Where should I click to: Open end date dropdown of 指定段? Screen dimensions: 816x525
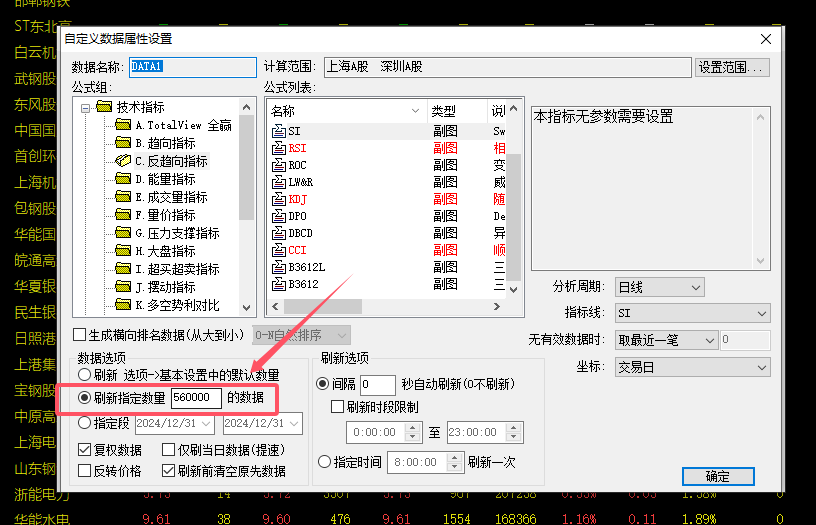click(294, 424)
